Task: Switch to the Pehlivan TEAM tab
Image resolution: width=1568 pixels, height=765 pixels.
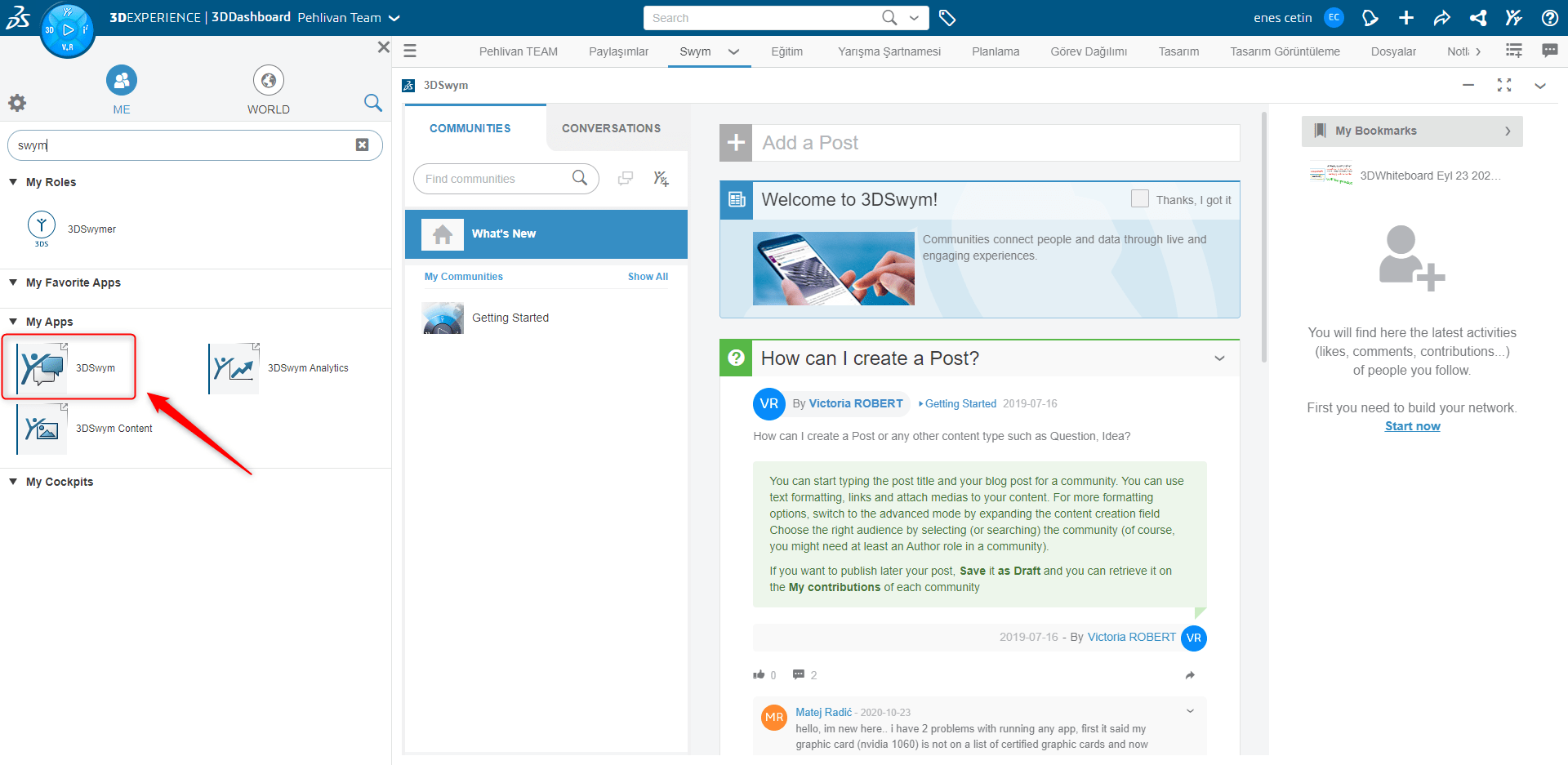Action: (519, 51)
